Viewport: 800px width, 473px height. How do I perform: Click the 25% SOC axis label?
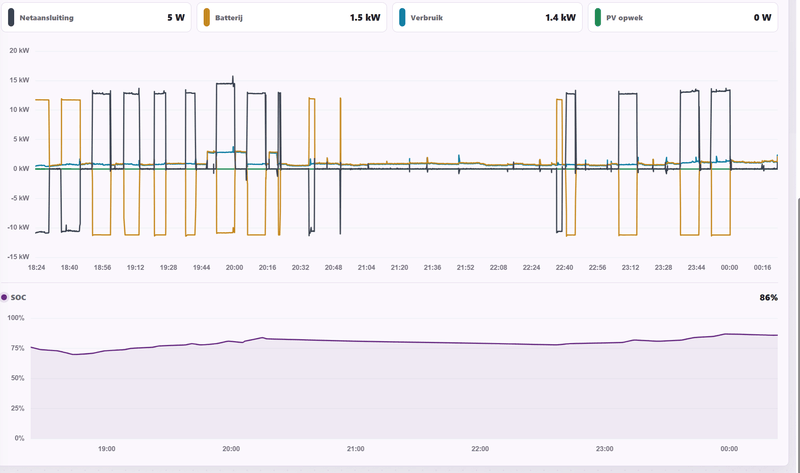point(18,408)
